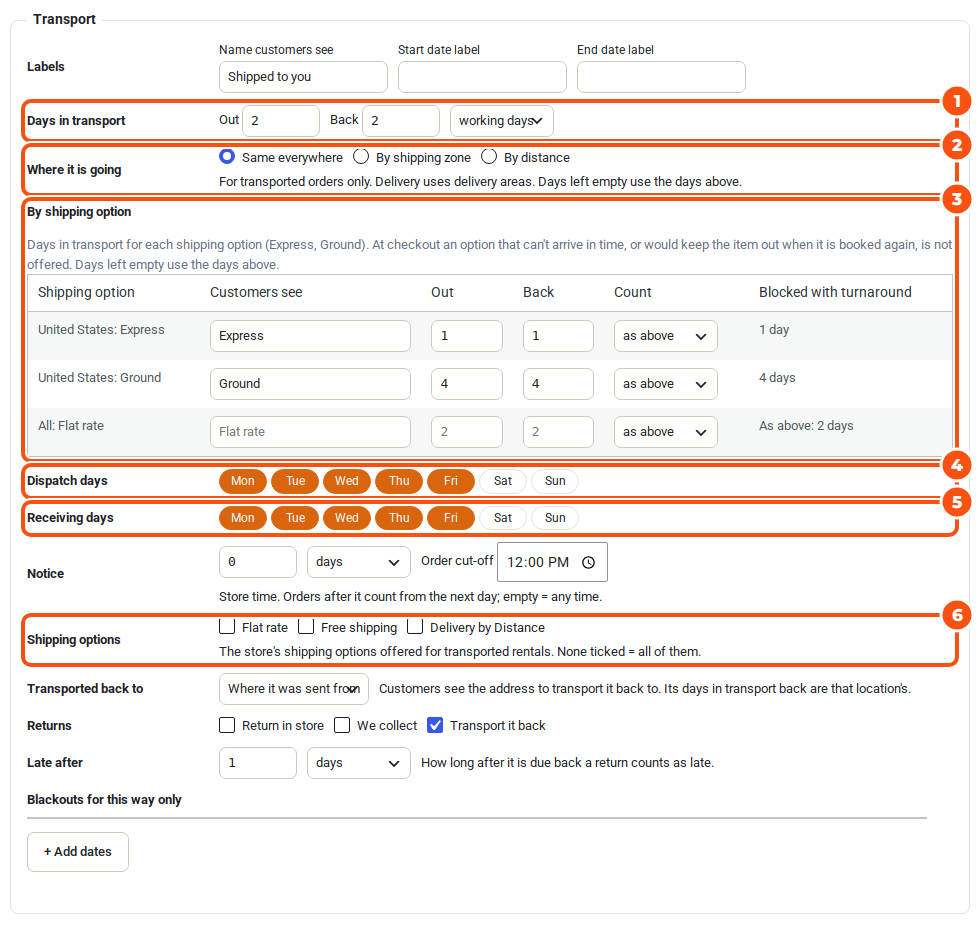This screenshot has height=930, width=980.
Task: Edit the Ground Out days field
Action: coord(467,384)
